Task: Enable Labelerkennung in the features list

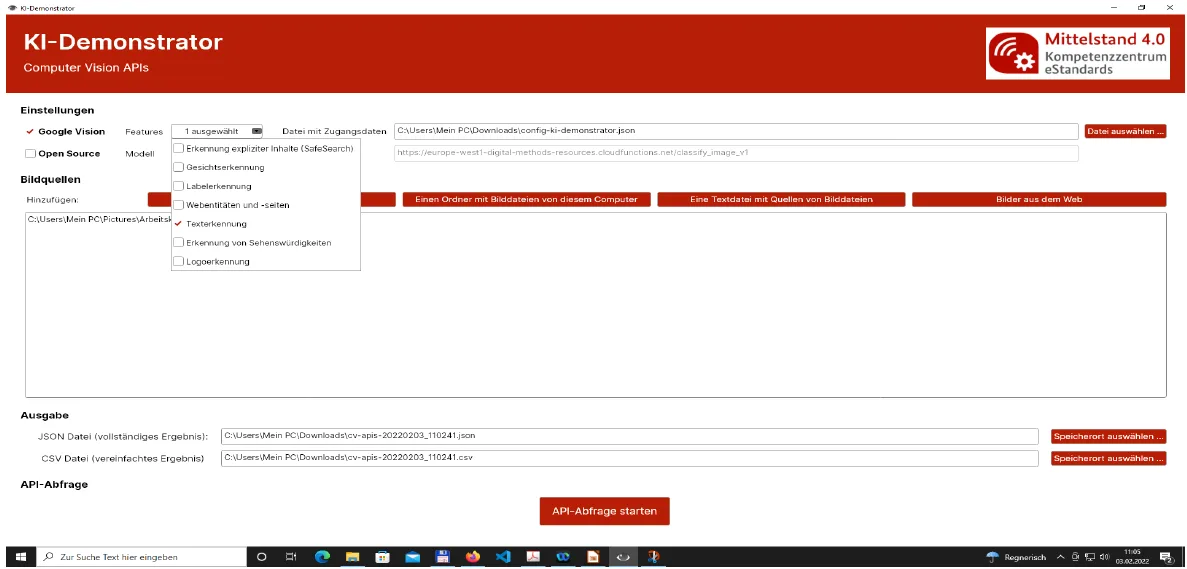Action: pyautogui.click(x=179, y=186)
